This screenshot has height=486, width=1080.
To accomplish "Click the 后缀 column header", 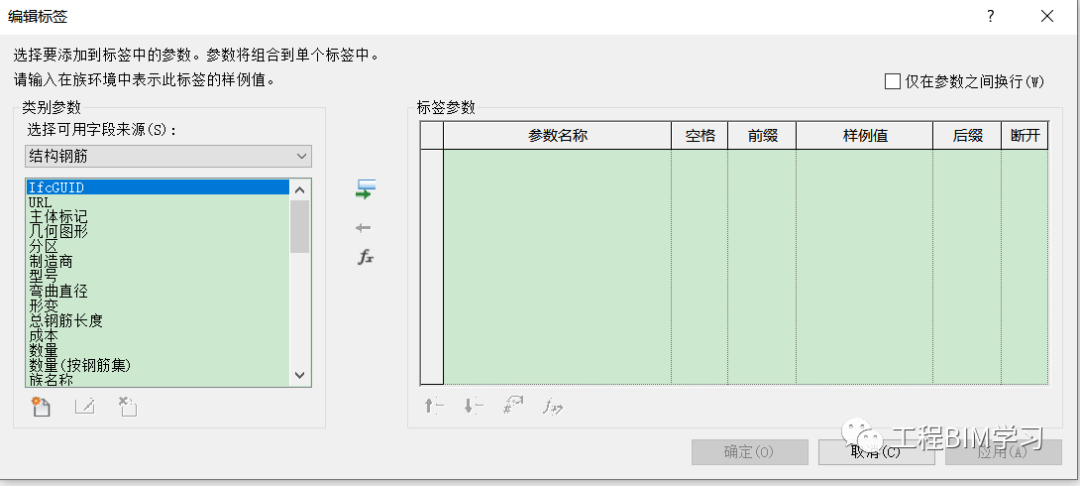I will (967, 136).
